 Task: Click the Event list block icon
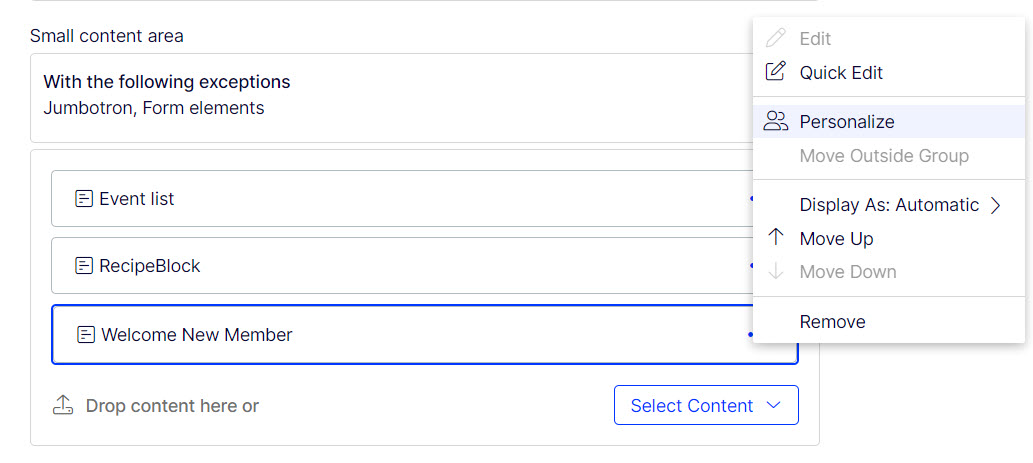click(x=84, y=198)
